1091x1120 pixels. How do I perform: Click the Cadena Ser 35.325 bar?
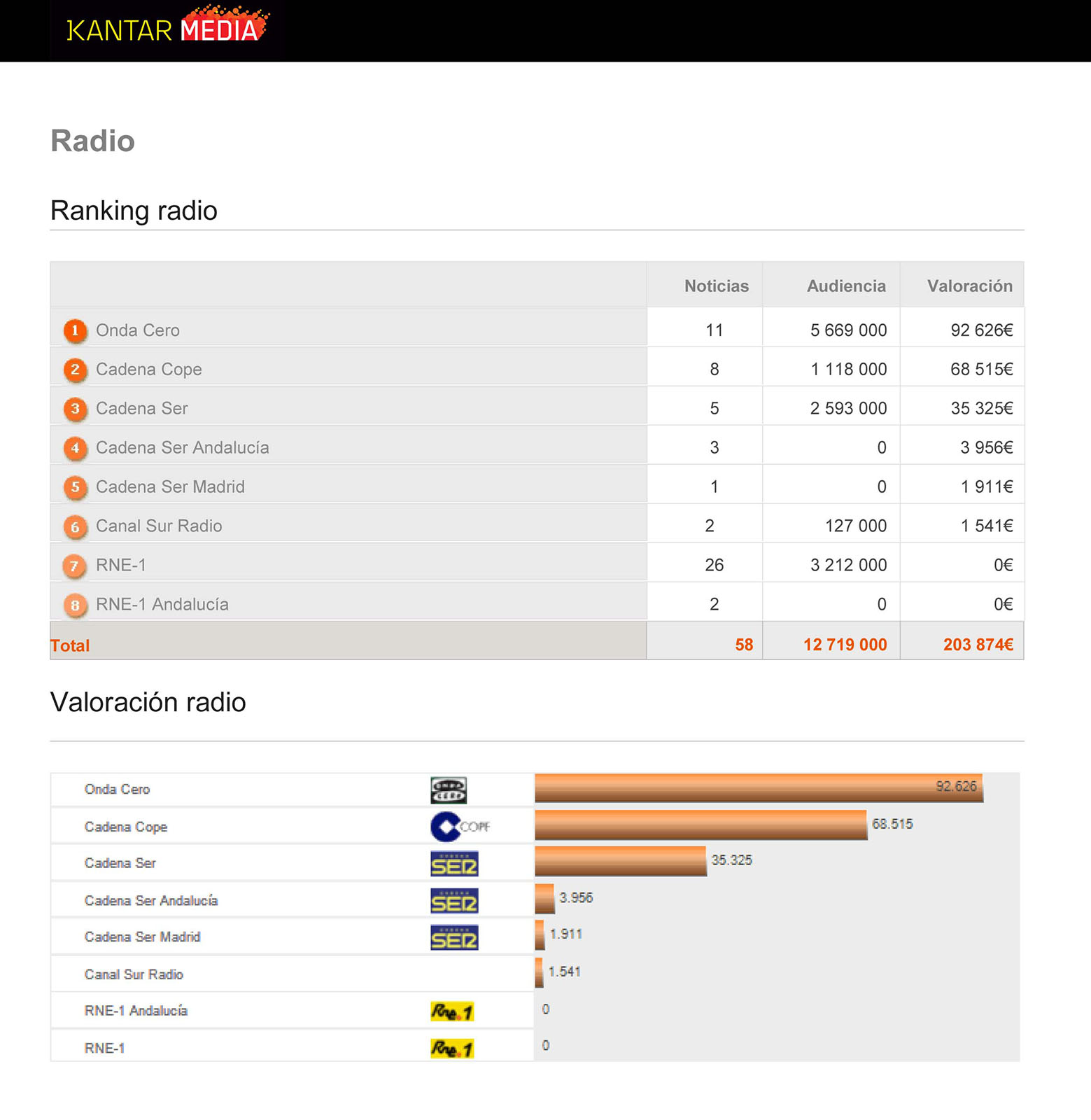click(620, 861)
